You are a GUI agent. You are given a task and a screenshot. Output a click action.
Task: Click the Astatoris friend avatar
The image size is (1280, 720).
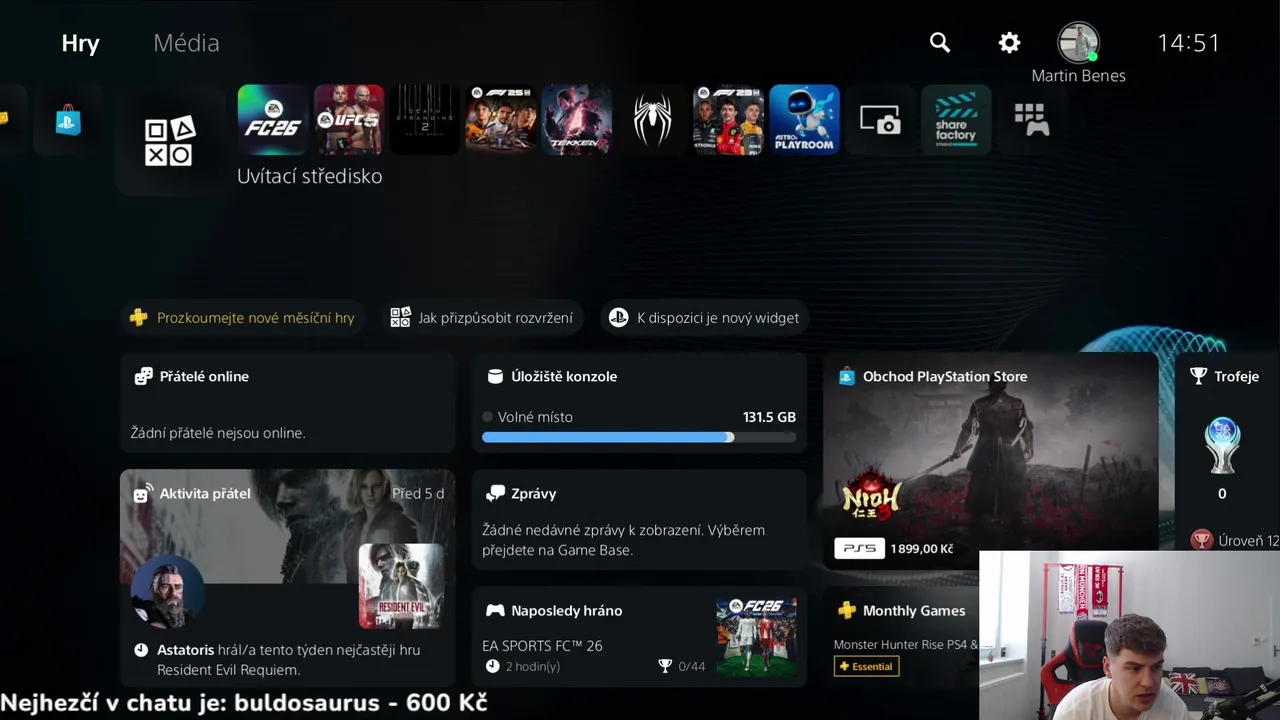pyautogui.click(x=168, y=592)
